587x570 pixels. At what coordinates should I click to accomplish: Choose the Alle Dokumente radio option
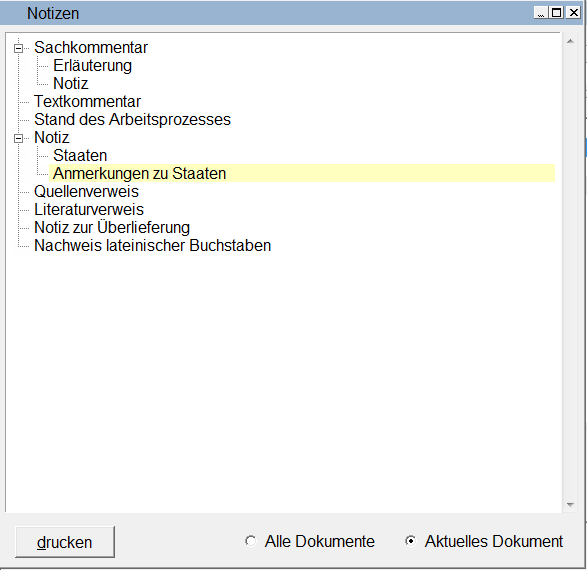[x=250, y=541]
